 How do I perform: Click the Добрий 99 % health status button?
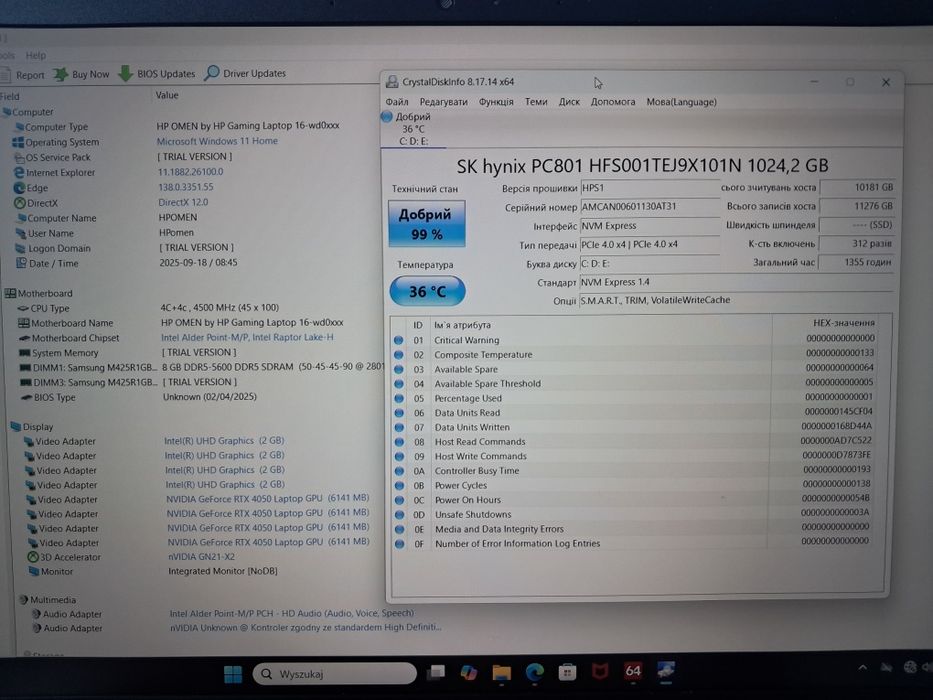[x=426, y=223]
